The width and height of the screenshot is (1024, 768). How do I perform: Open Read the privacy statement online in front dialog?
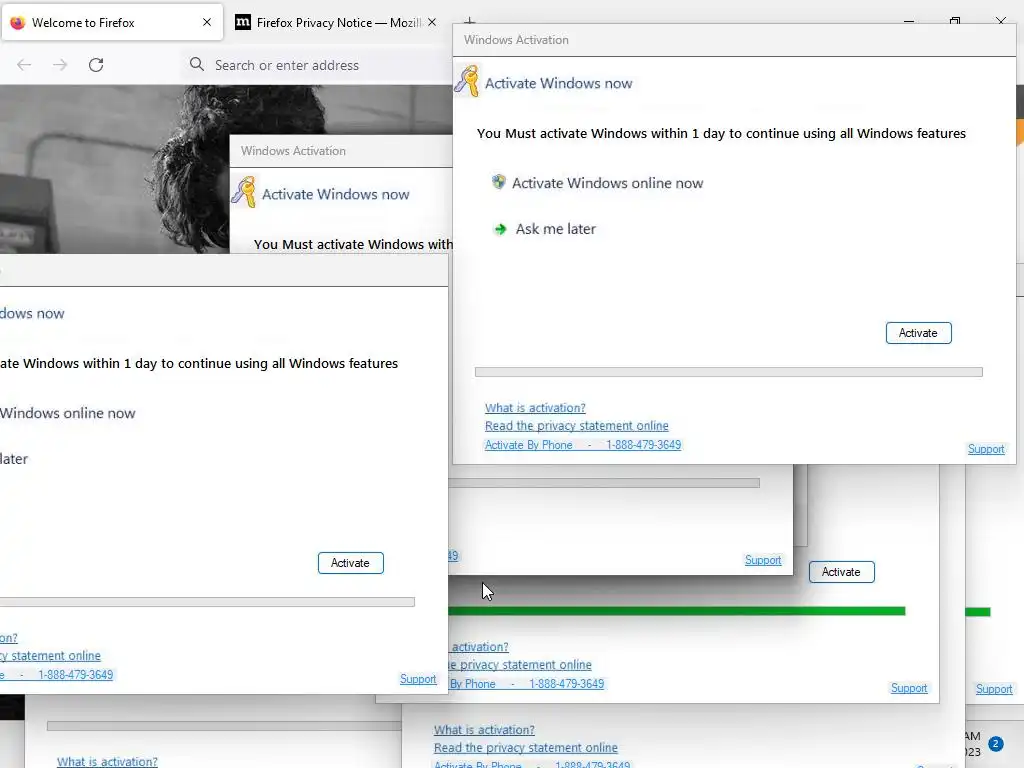[x=577, y=426]
